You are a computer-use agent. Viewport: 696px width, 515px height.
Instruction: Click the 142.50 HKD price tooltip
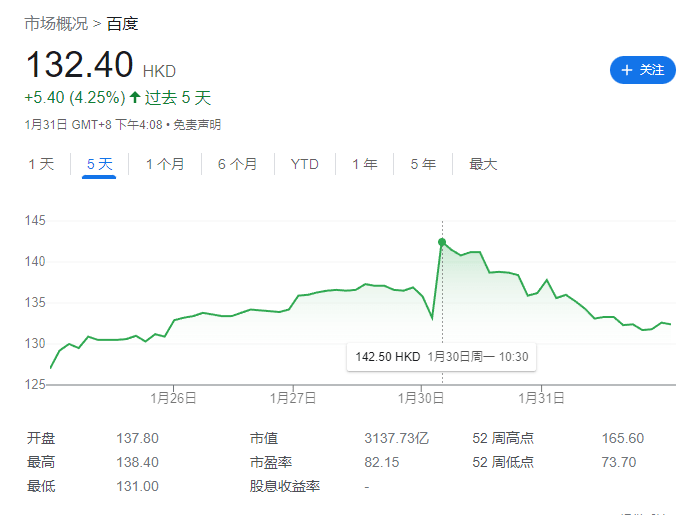point(442,357)
